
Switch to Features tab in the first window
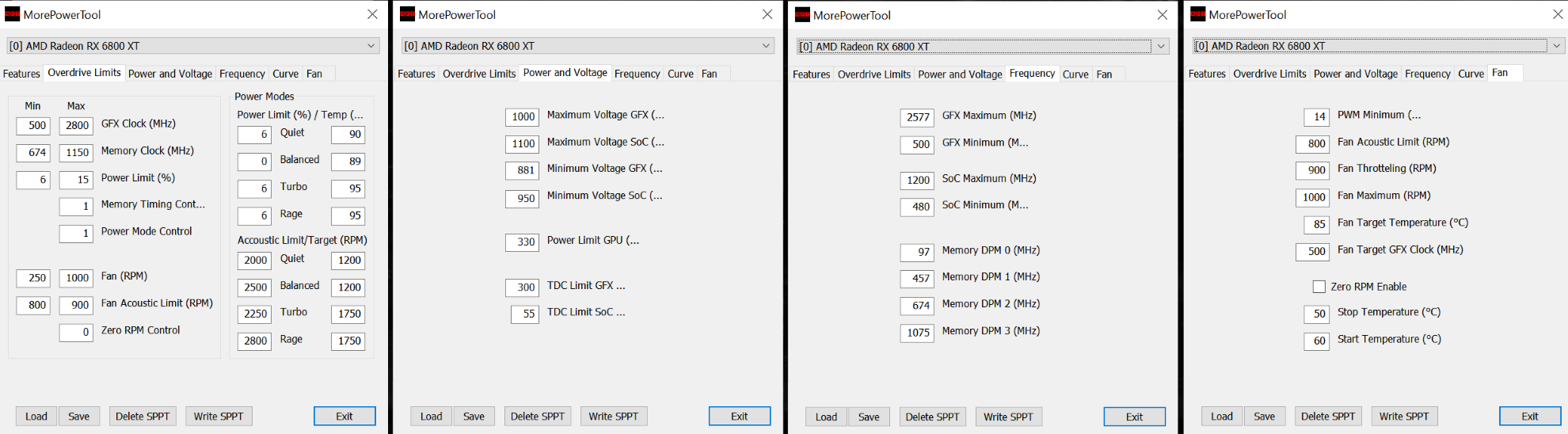tap(21, 74)
